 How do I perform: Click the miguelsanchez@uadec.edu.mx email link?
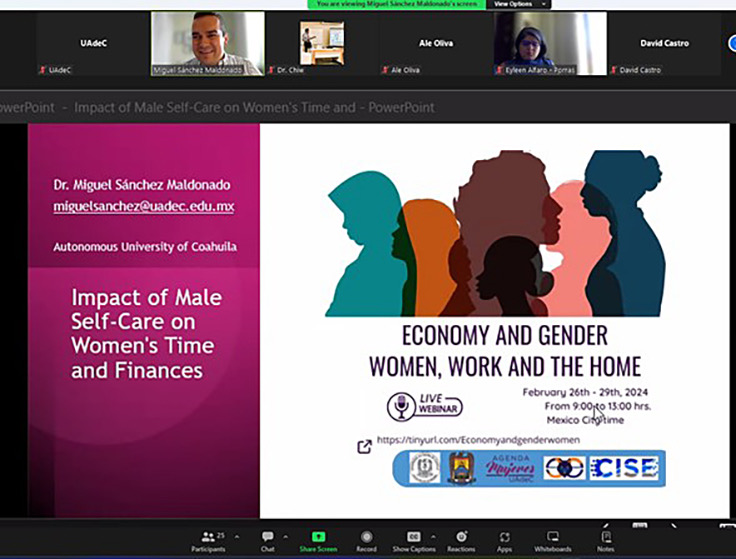143,206
